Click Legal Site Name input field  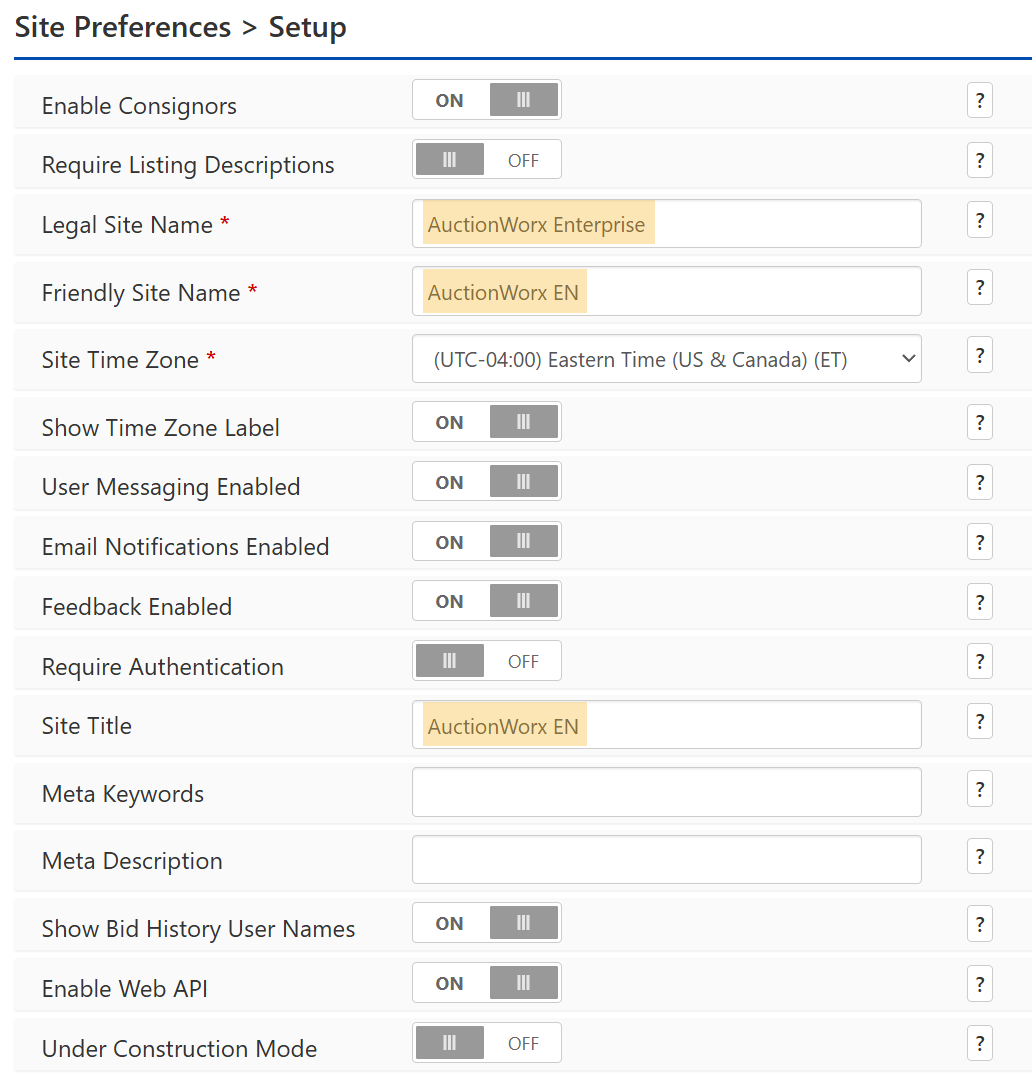pos(666,223)
